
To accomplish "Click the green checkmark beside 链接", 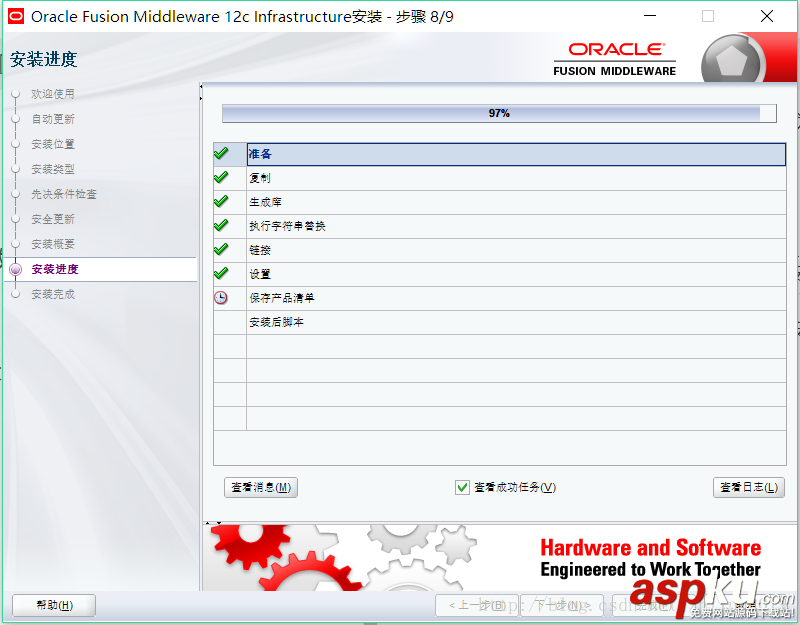I will (221, 249).
